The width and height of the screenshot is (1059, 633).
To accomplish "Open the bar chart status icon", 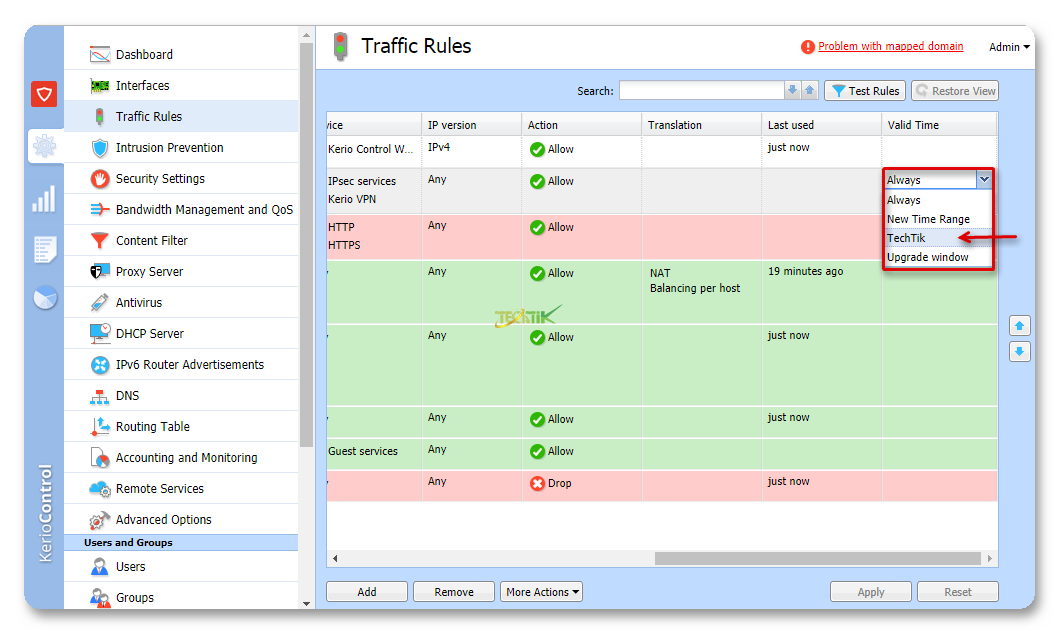I will coord(44,200).
